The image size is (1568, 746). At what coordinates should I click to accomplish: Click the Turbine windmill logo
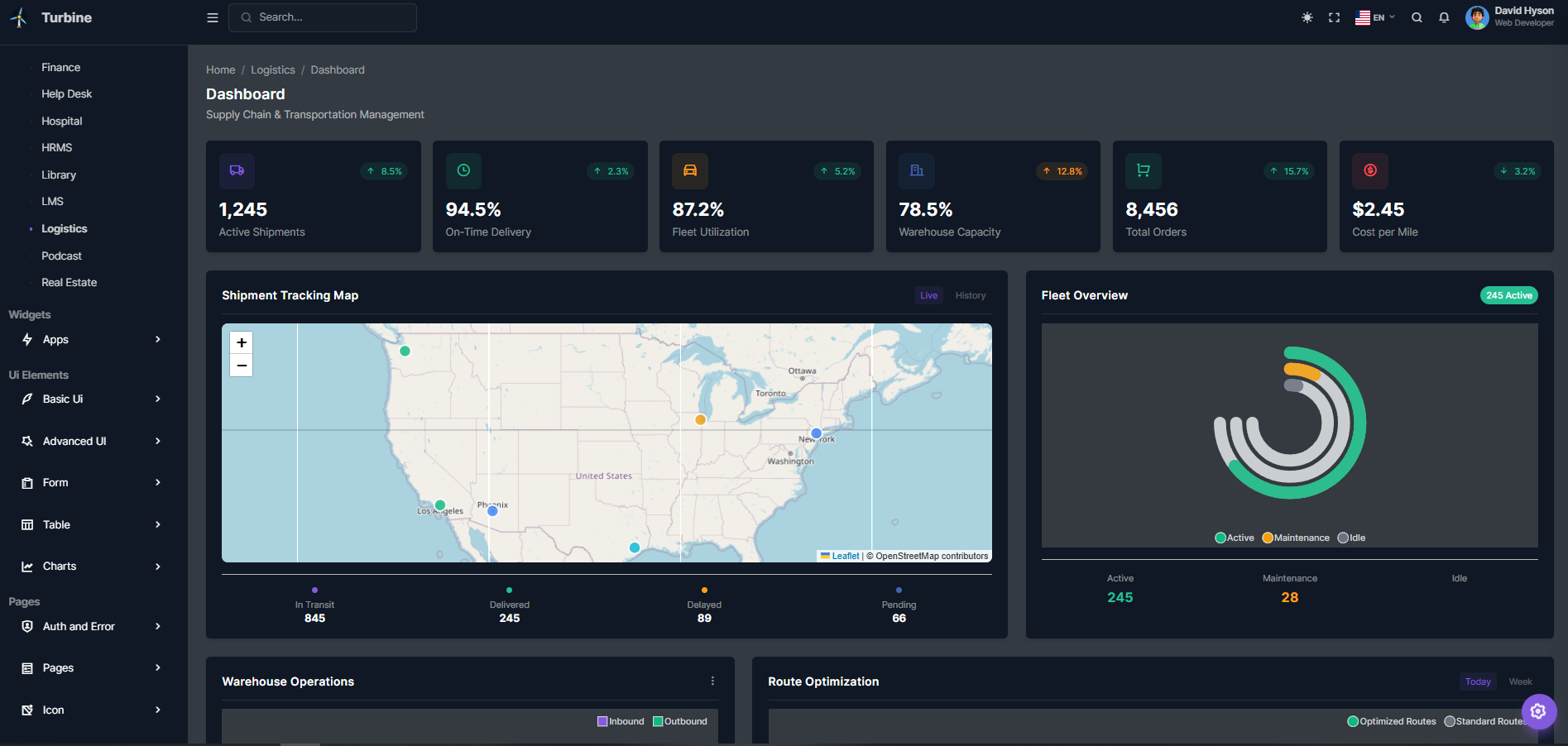[18, 17]
